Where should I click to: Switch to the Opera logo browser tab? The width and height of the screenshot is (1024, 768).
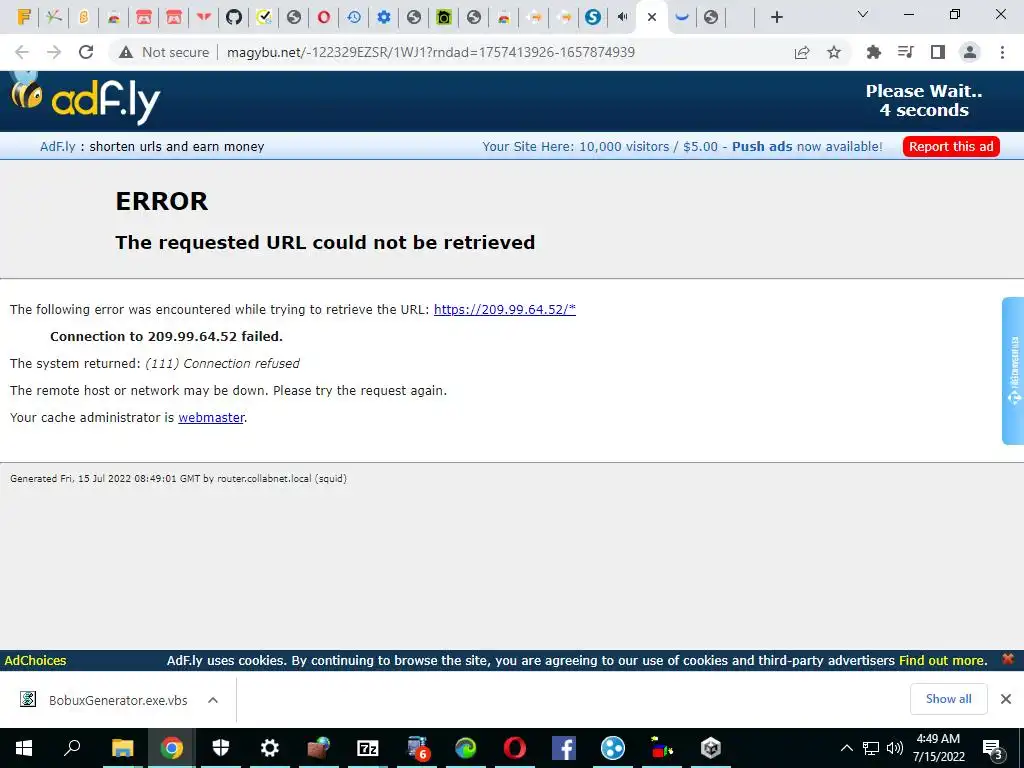(323, 17)
